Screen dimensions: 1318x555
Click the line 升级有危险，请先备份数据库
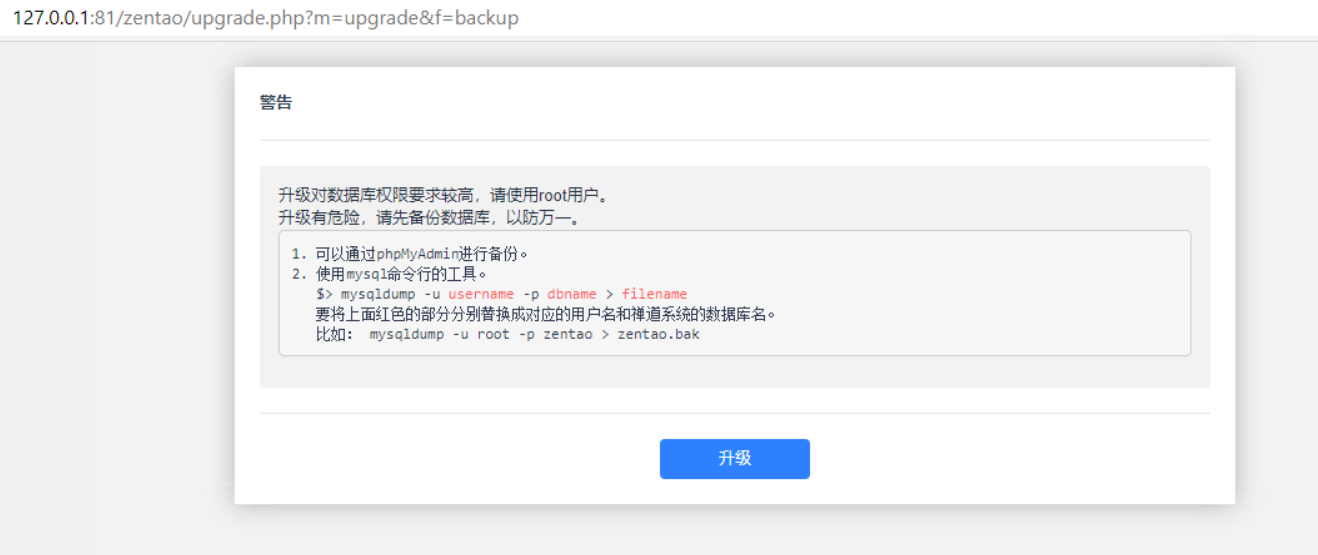(429, 217)
